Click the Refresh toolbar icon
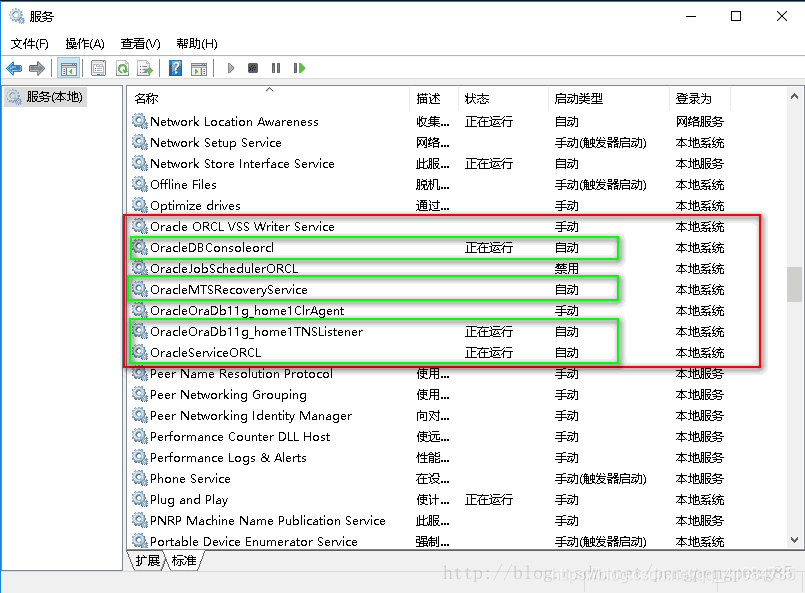Viewport: 805px width, 593px height. 122,68
